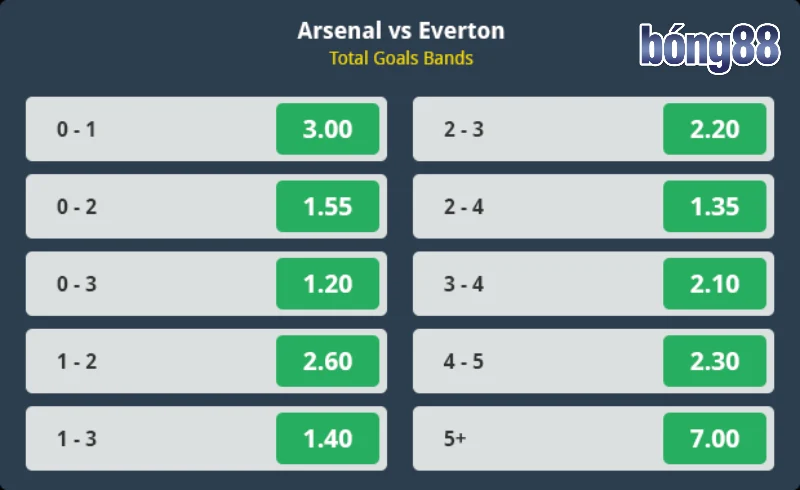
Task: Click the 2 - 3 band label
Action: tap(464, 129)
